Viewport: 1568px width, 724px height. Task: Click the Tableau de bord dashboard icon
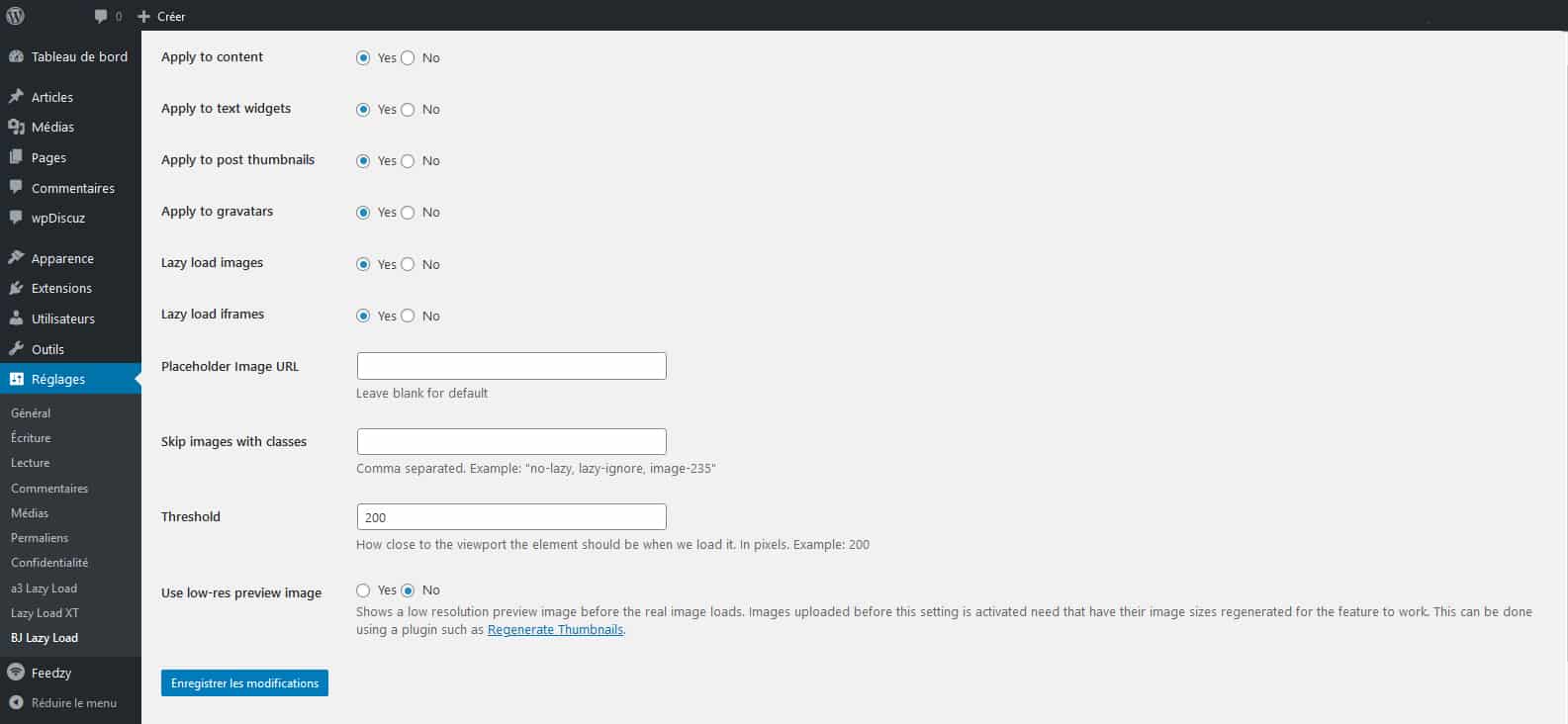[16, 57]
